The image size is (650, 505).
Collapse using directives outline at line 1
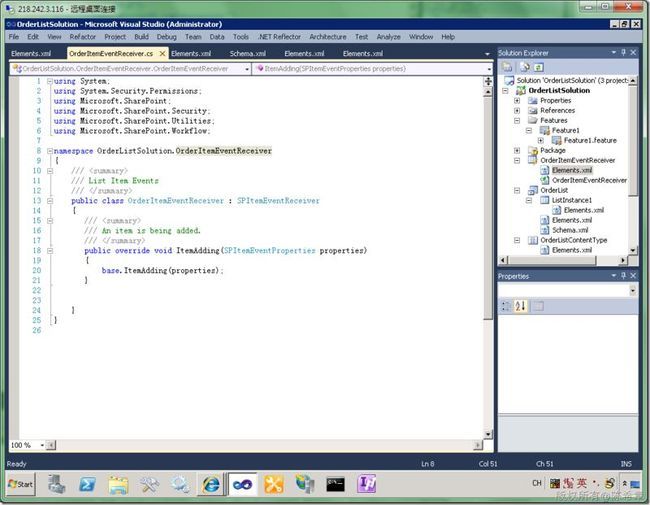click(50, 81)
